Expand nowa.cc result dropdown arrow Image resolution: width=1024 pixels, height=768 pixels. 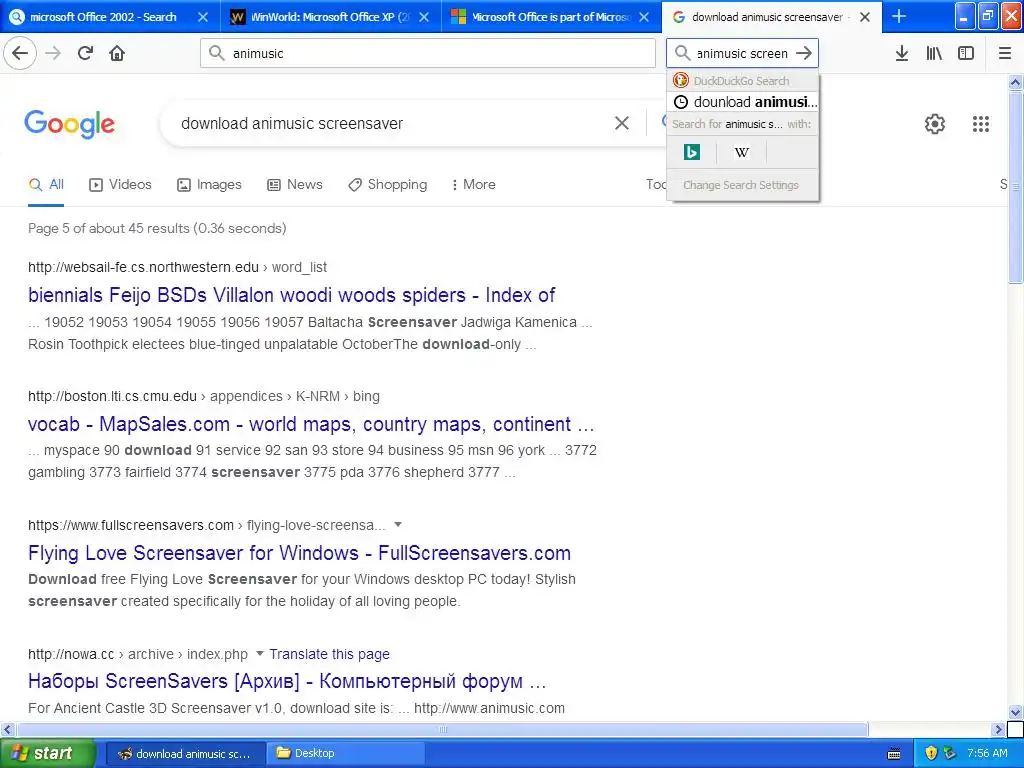pos(259,653)
